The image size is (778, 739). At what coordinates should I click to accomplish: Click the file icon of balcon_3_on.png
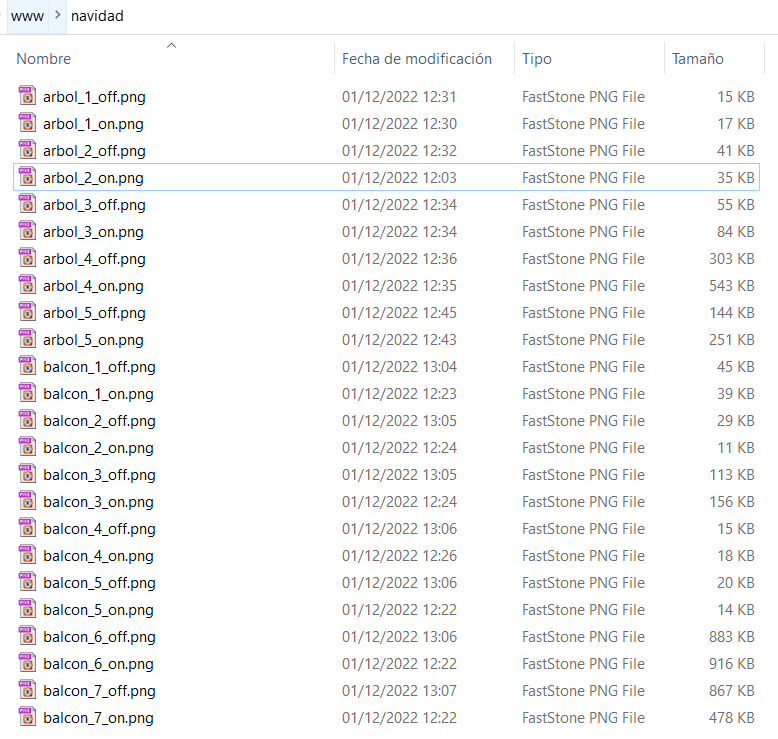[x=27, y=501]
